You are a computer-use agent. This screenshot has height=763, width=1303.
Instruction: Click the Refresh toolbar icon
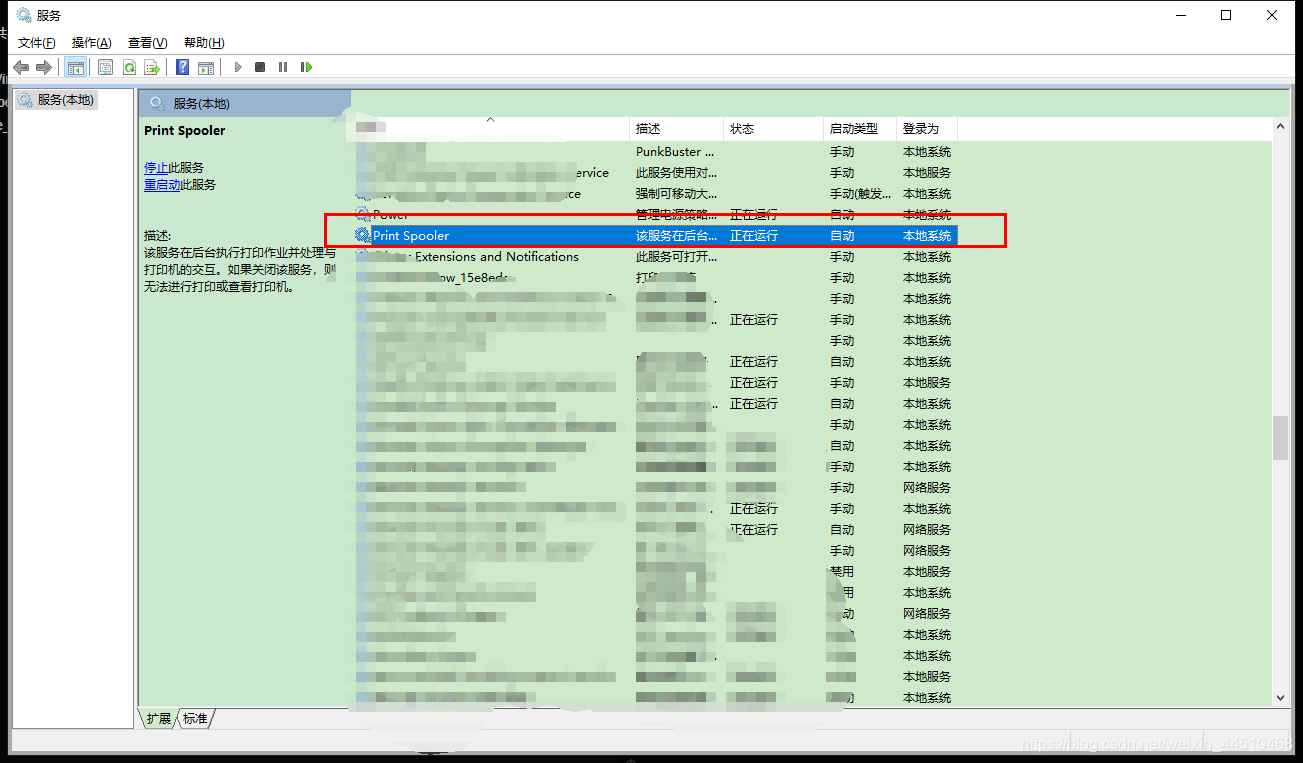129,67
